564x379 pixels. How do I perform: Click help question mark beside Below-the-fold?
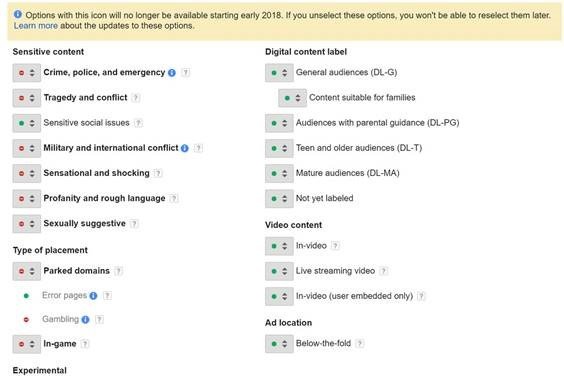pos(359,343)
